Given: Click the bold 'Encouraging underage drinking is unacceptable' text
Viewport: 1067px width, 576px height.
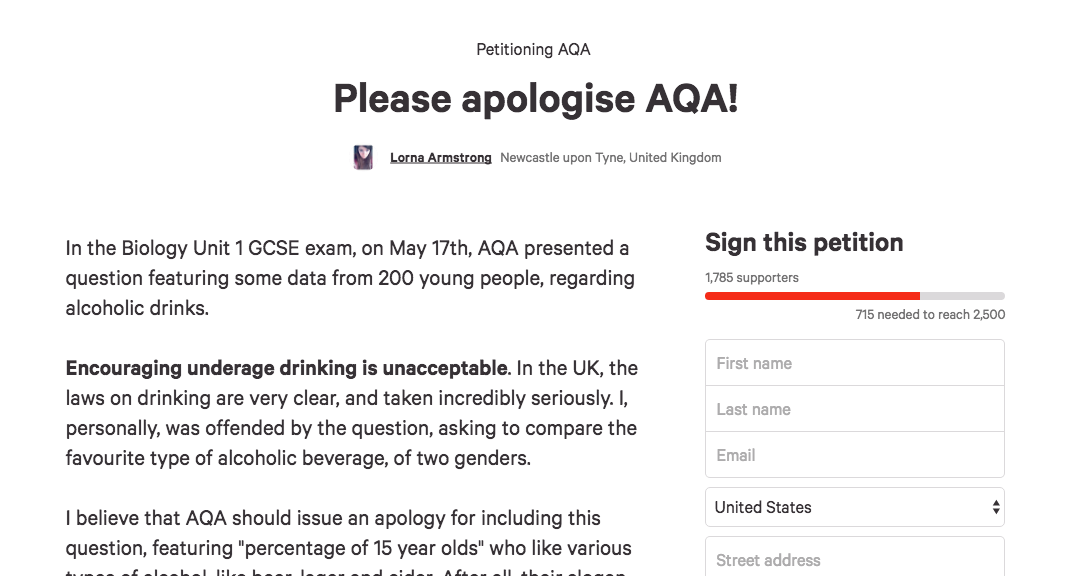Looking at the screenshot, I should point(286,368).
